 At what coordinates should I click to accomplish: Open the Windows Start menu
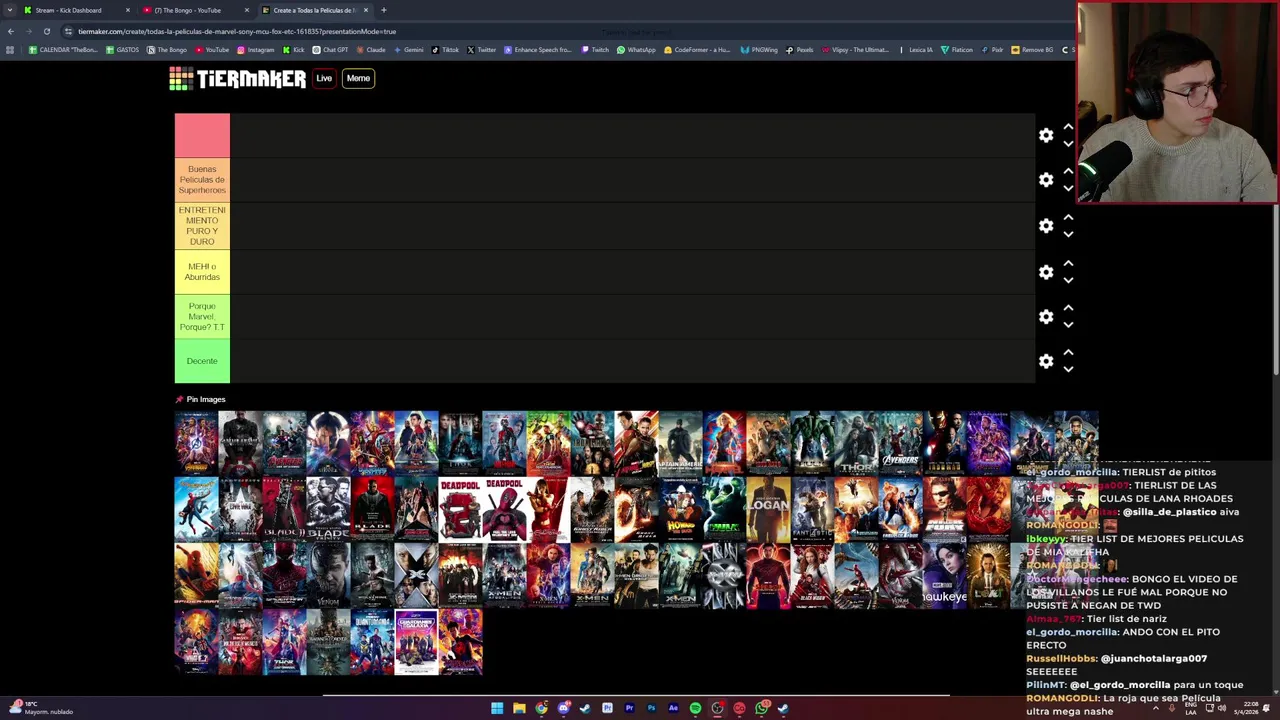click(497, 708)
